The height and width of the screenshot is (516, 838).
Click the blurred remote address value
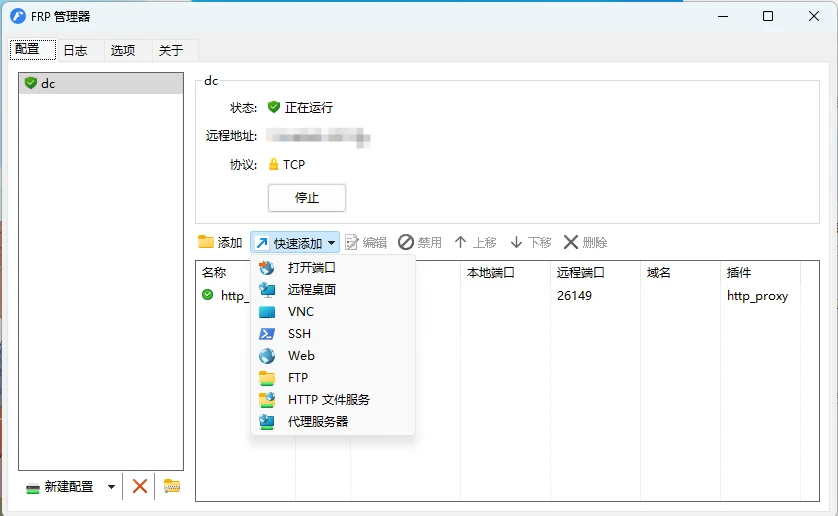coord(318,136)
